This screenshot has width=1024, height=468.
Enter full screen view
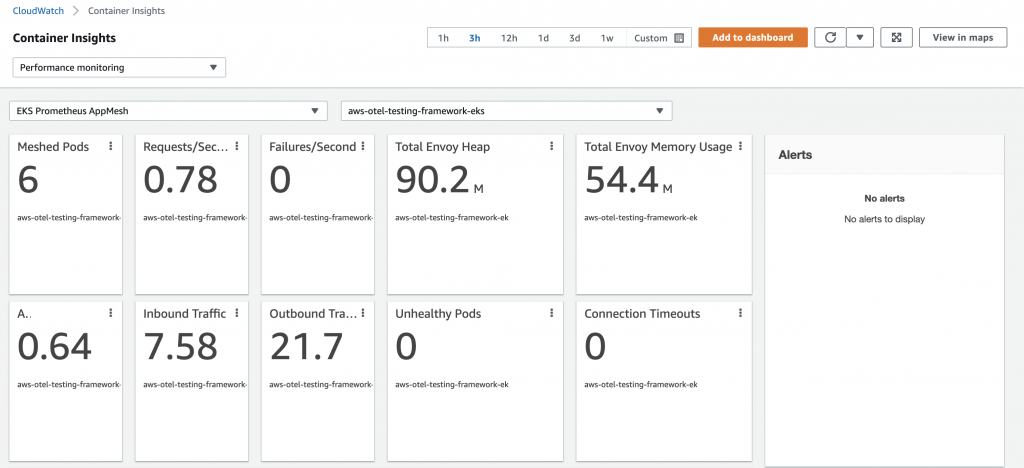click(x=896, y=37)
